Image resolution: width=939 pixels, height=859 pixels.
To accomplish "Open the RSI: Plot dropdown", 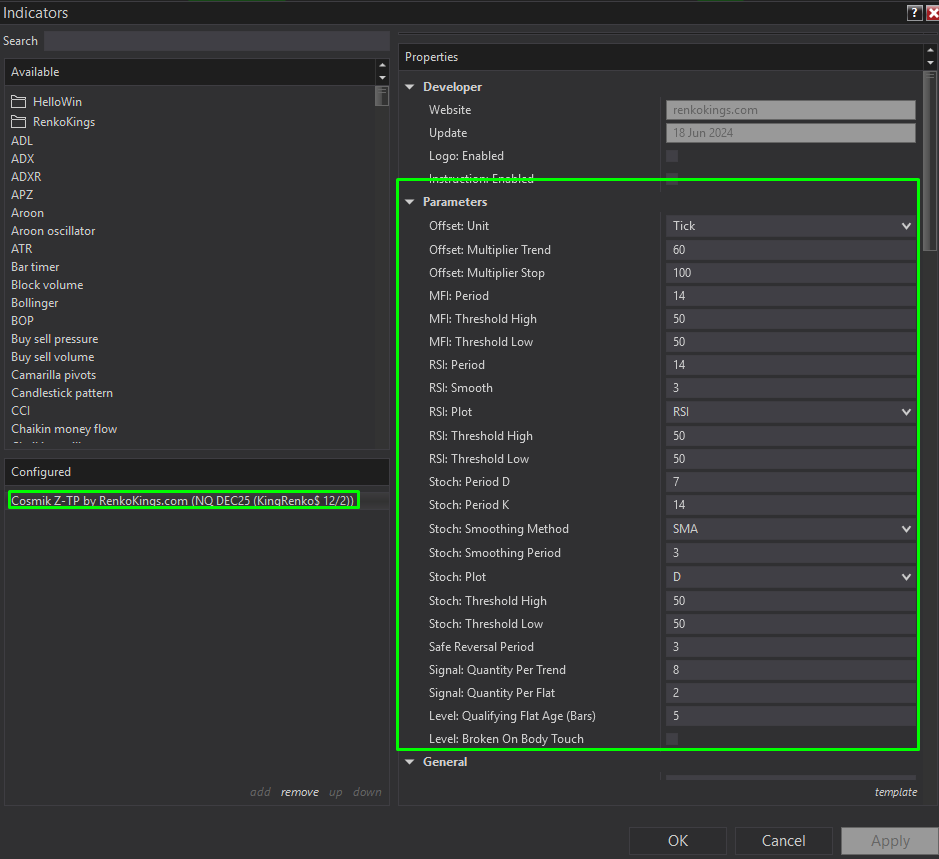I will (790, 412).
